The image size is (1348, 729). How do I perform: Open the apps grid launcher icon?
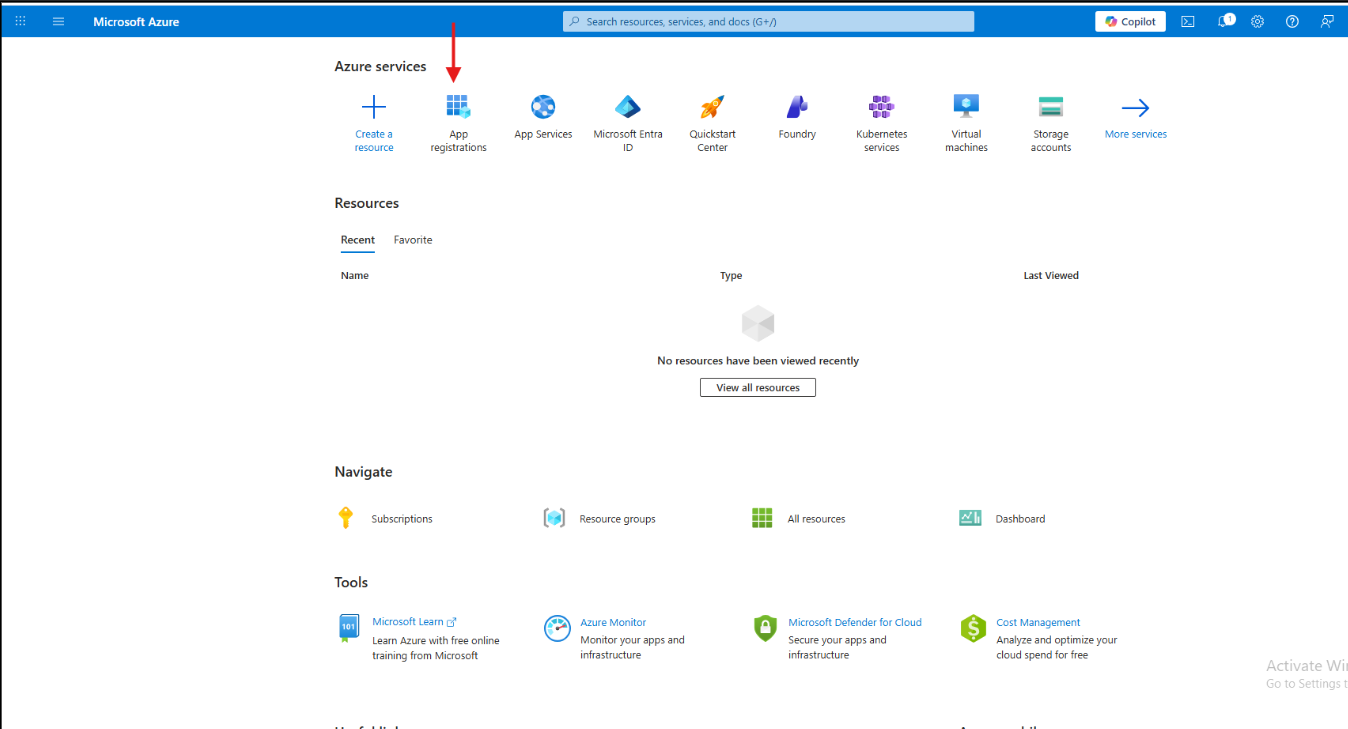20,21
